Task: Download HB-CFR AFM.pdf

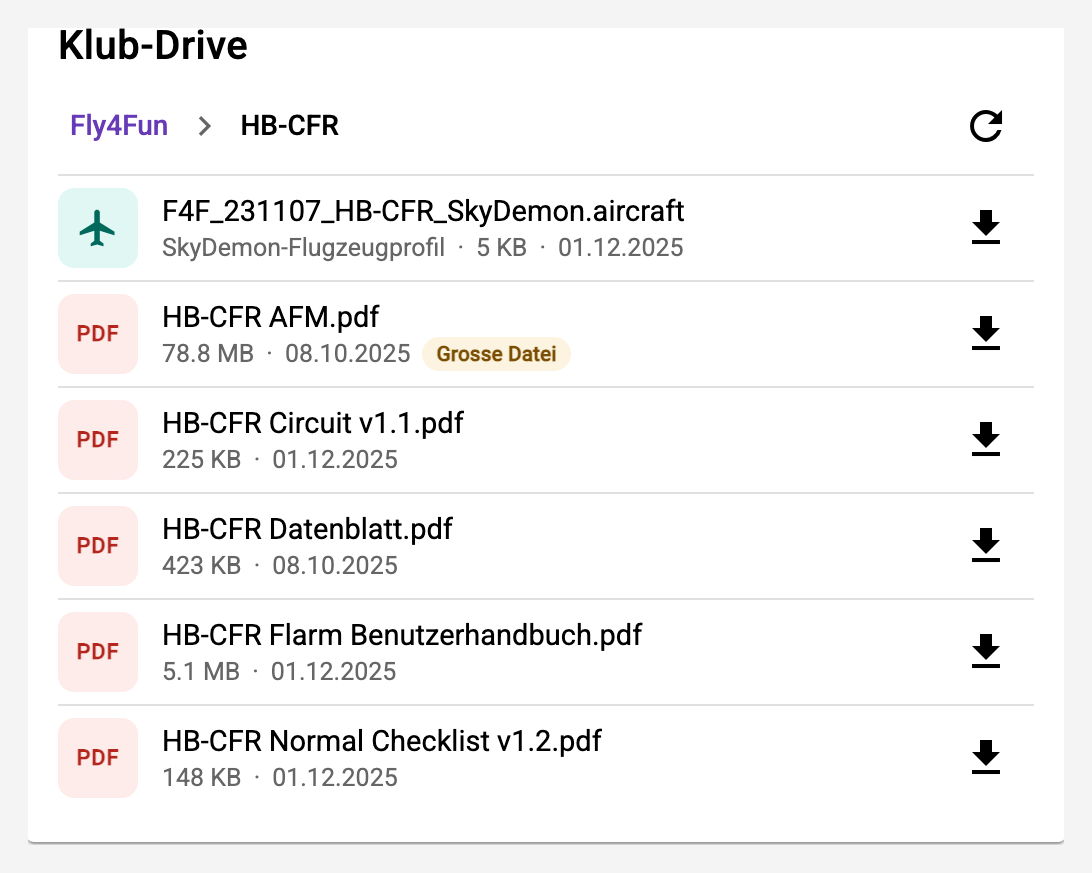Action: pos(985,333)
